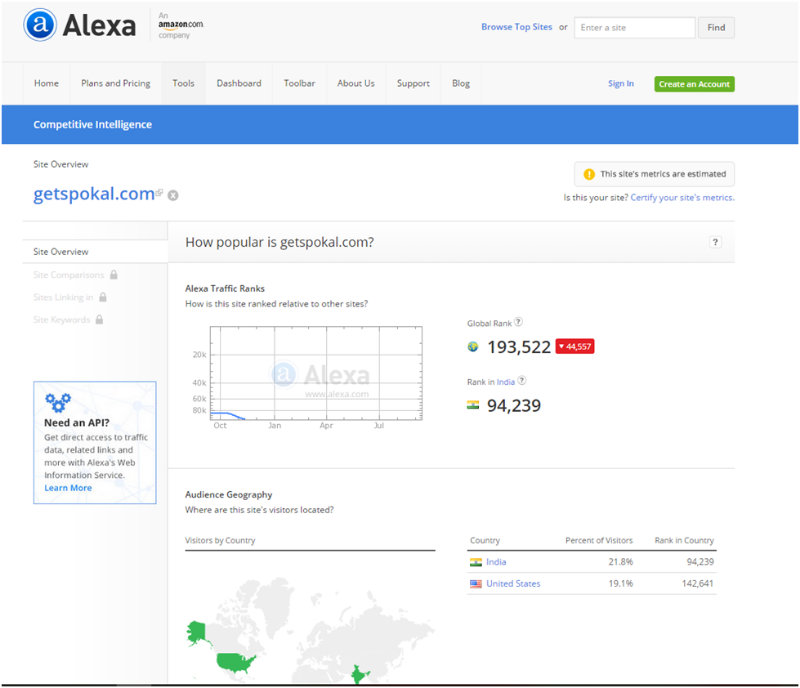The width and height of the screenshot is (800, 688).
Task: Focus the Enter a site search field
Action: click(x=635, y=28)
